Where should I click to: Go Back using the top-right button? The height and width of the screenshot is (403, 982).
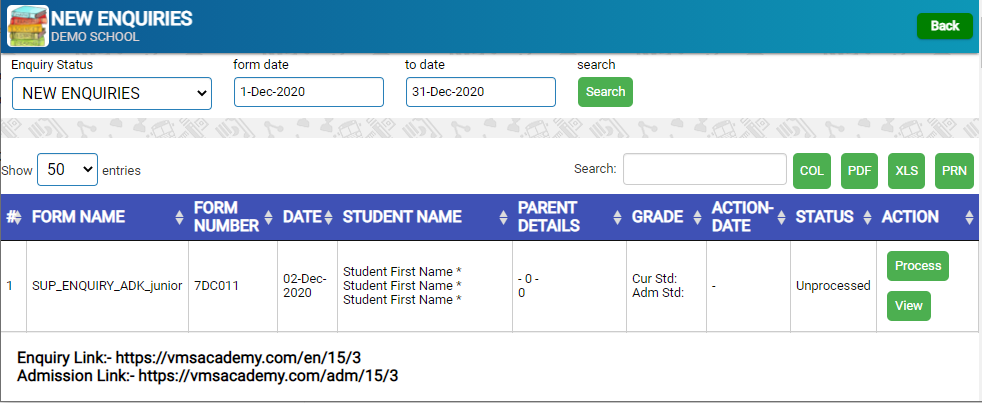pos(945,26)
